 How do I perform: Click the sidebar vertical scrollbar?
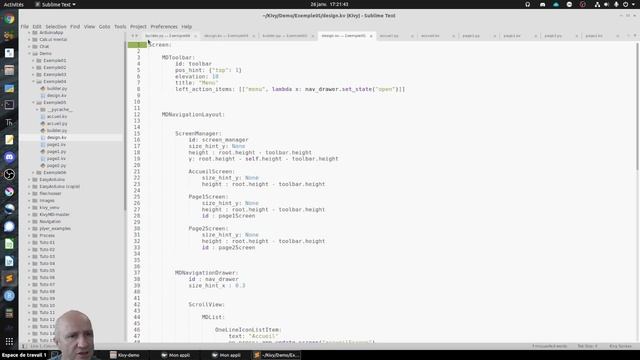point(124,127)
